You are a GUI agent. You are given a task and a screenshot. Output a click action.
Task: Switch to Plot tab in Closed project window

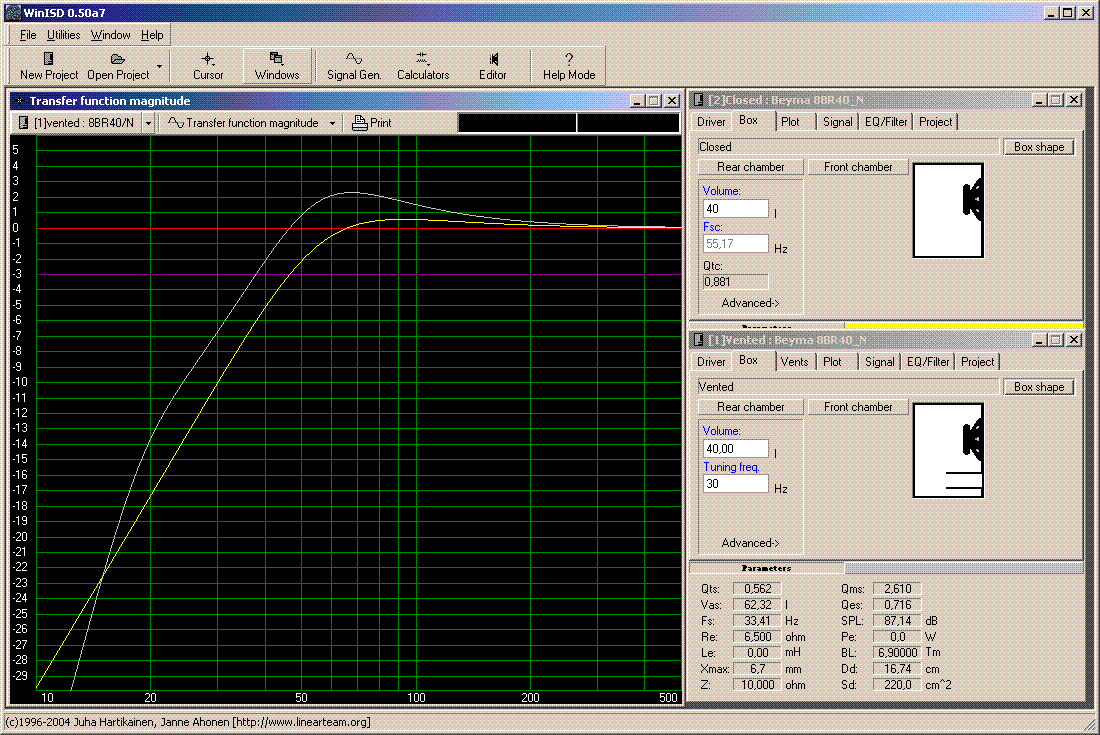click(790, 122)
